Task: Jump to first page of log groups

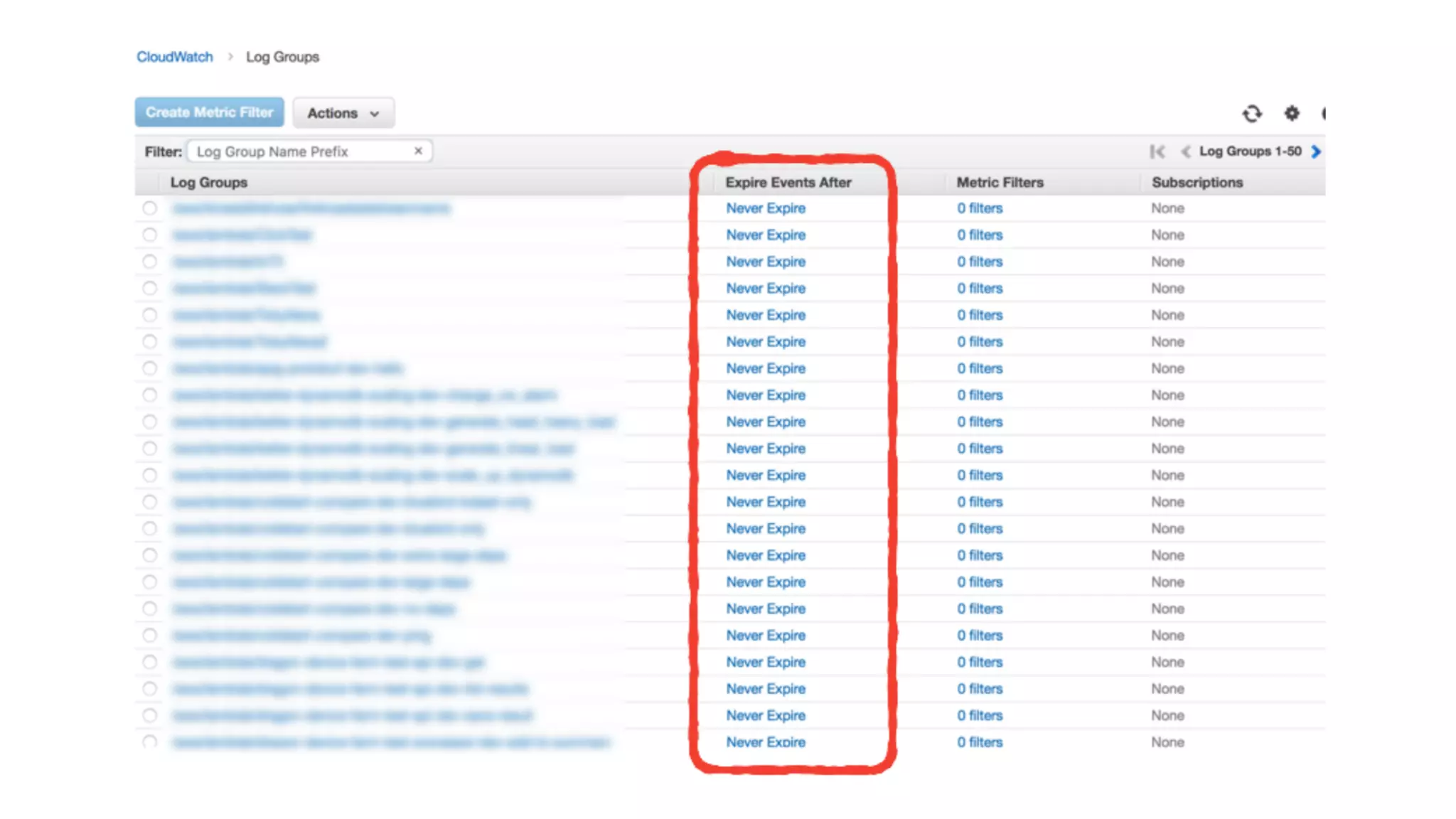Action: (1157, 151)
